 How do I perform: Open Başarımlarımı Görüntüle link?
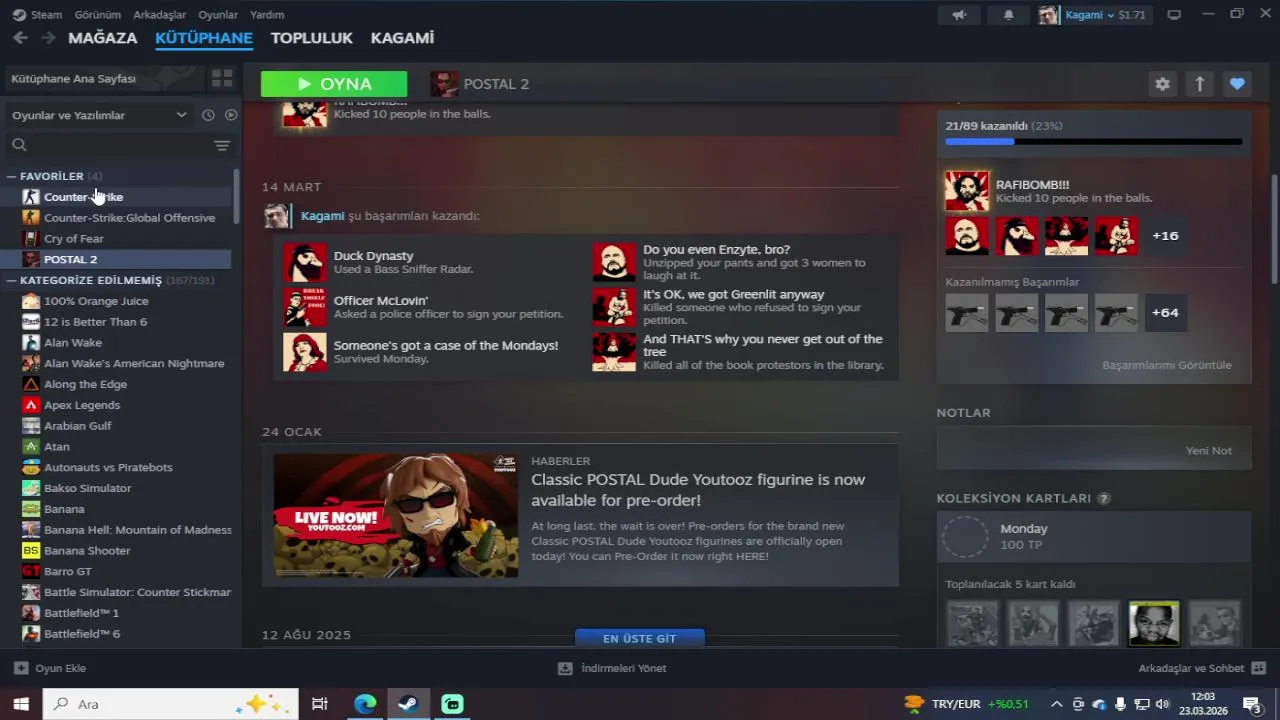coord(1167,365)
